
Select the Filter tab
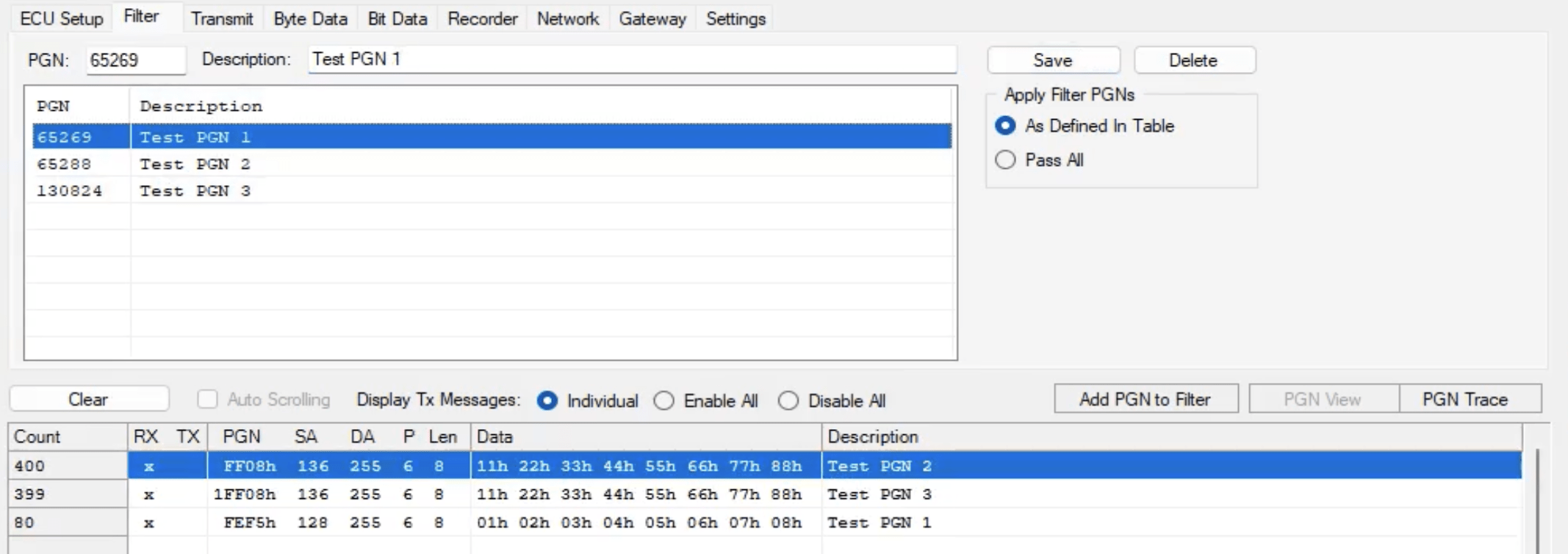click(x=141, y=16)
